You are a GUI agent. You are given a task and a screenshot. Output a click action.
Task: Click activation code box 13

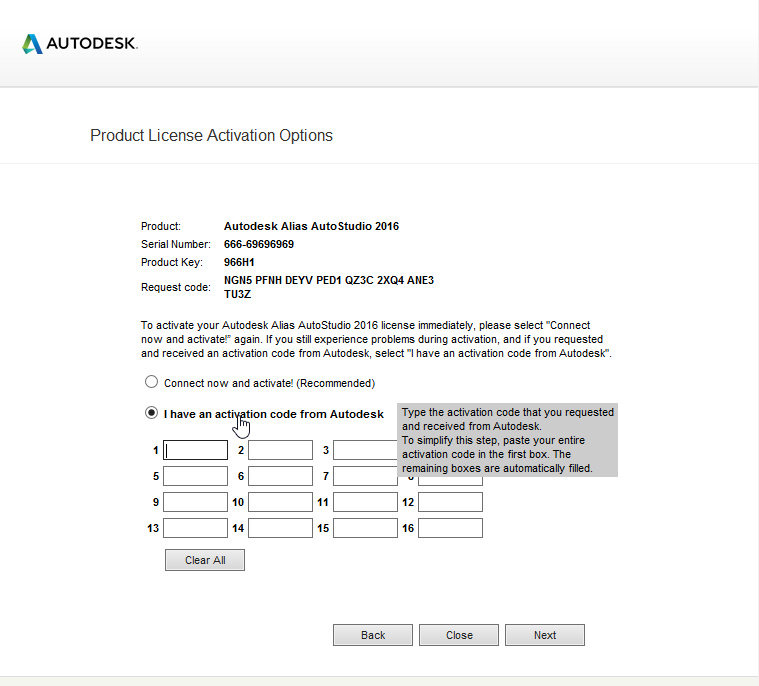click(196, 528)
